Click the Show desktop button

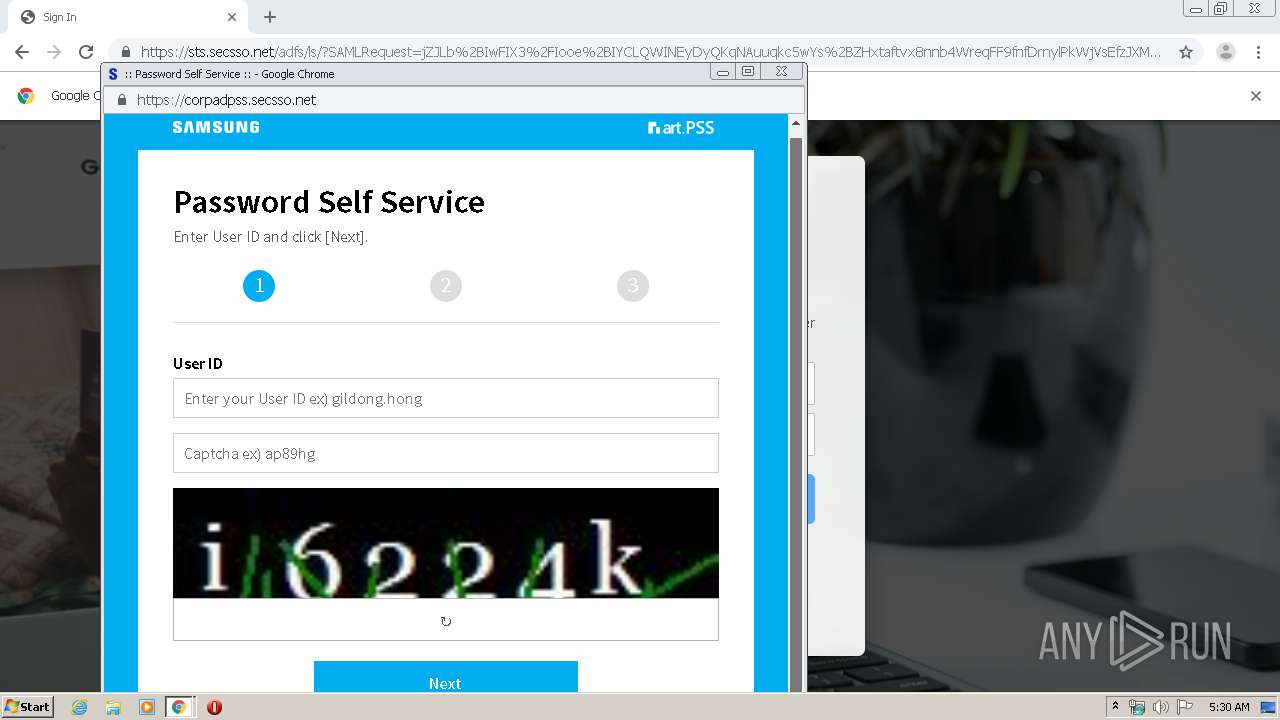[x=1269, y=707]
